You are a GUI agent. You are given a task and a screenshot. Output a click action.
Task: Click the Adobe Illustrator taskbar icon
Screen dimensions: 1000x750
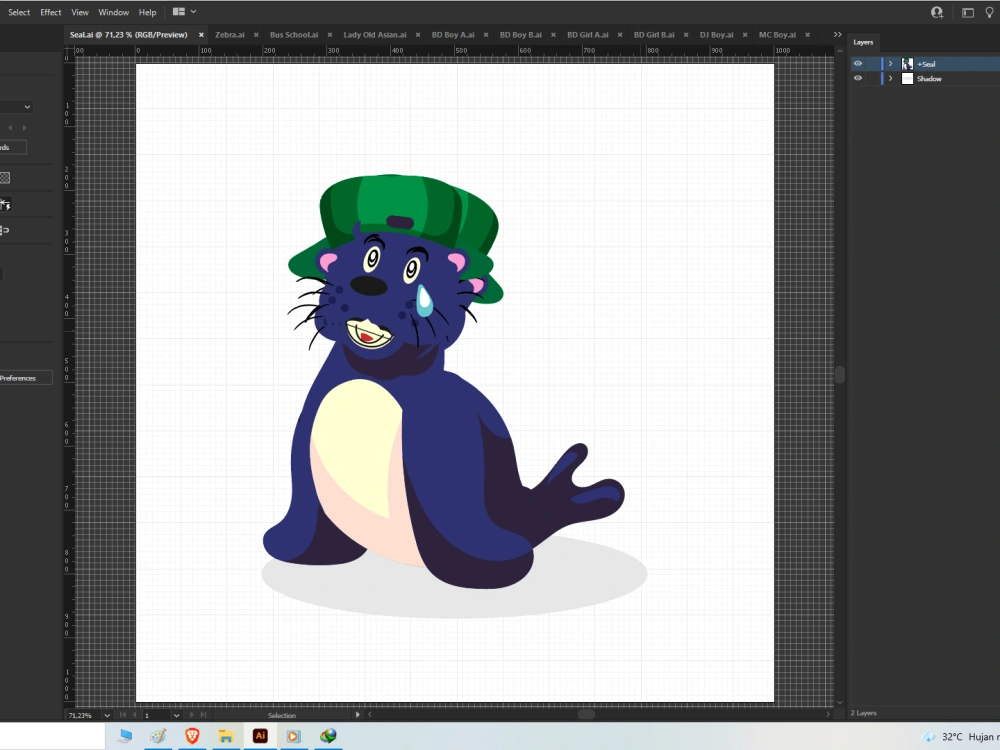[260, 736]
